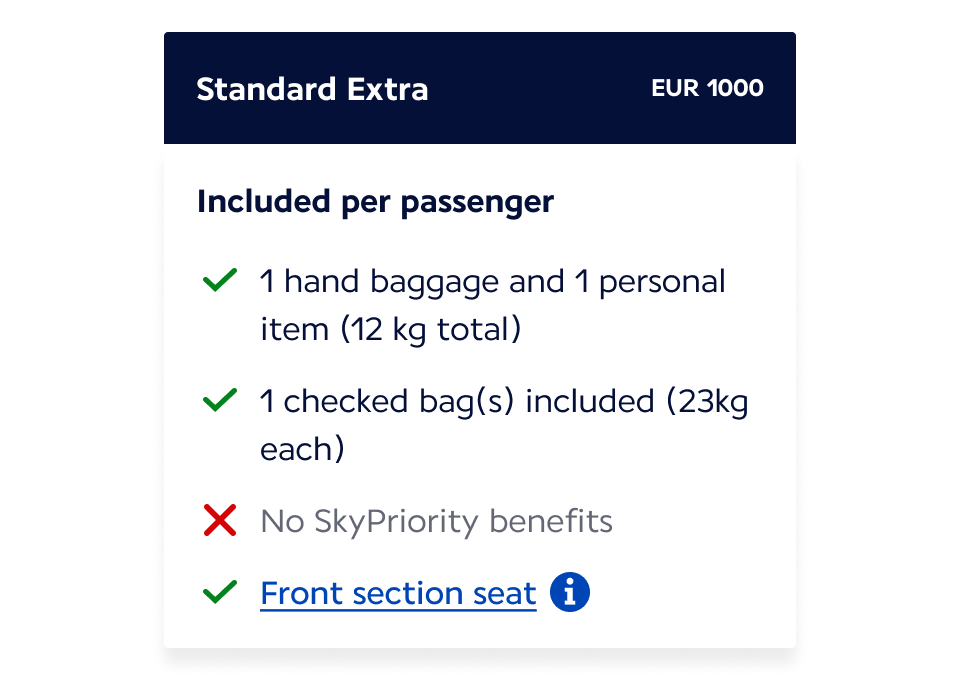
Task: Click the Included per passenger heading
Action: (x=375, y=201)
